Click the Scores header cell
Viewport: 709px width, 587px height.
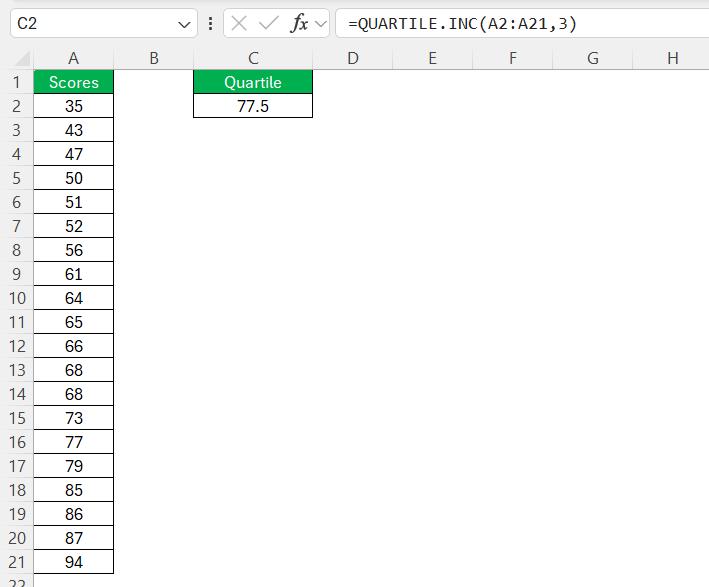(x=73, y=82)
